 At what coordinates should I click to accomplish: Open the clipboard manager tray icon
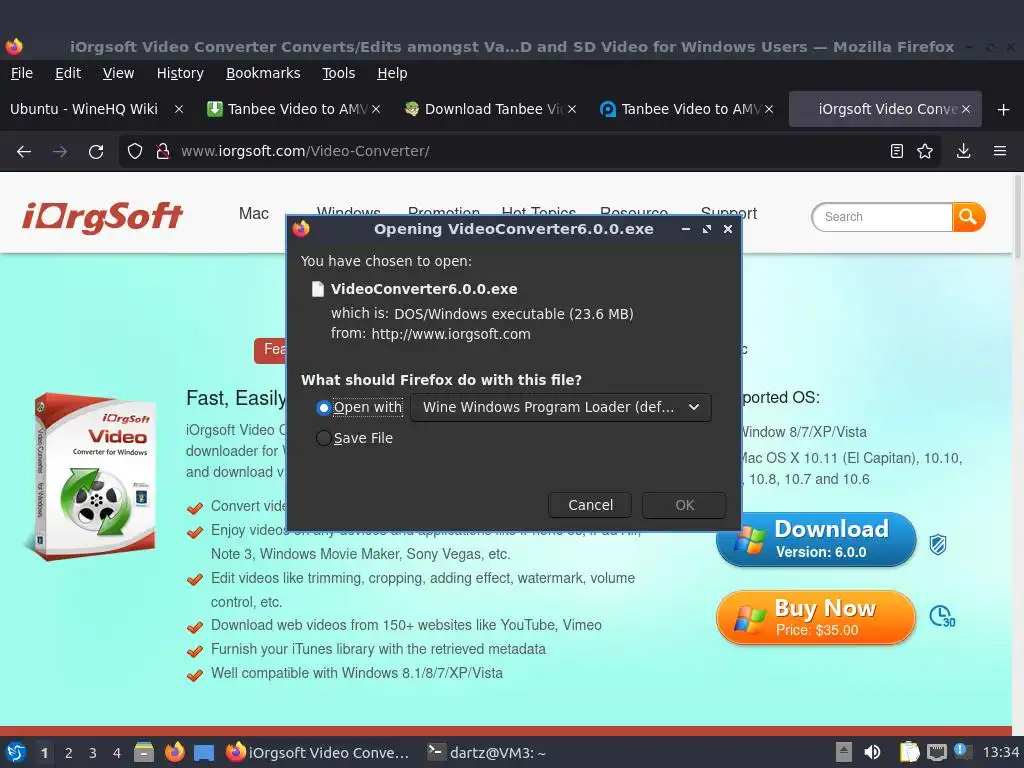tap(909, 753)
